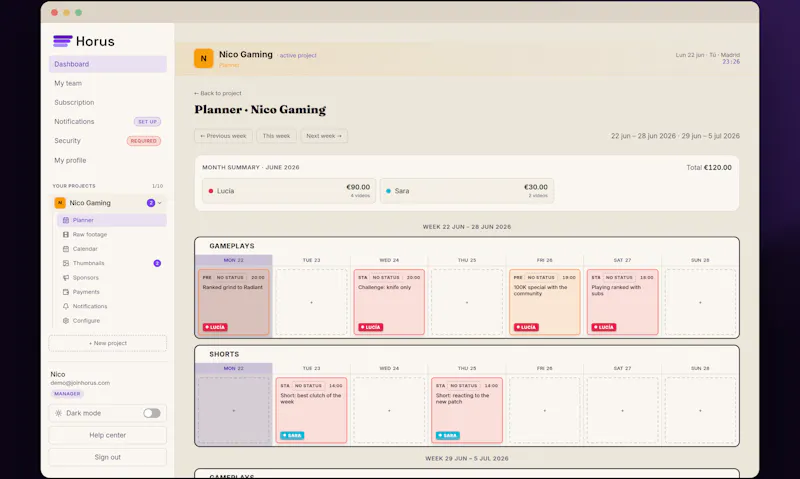The height and width of the screenshot is (479, 800).
Task: Click the Thumbnails image icon
Action: point(66,263)
